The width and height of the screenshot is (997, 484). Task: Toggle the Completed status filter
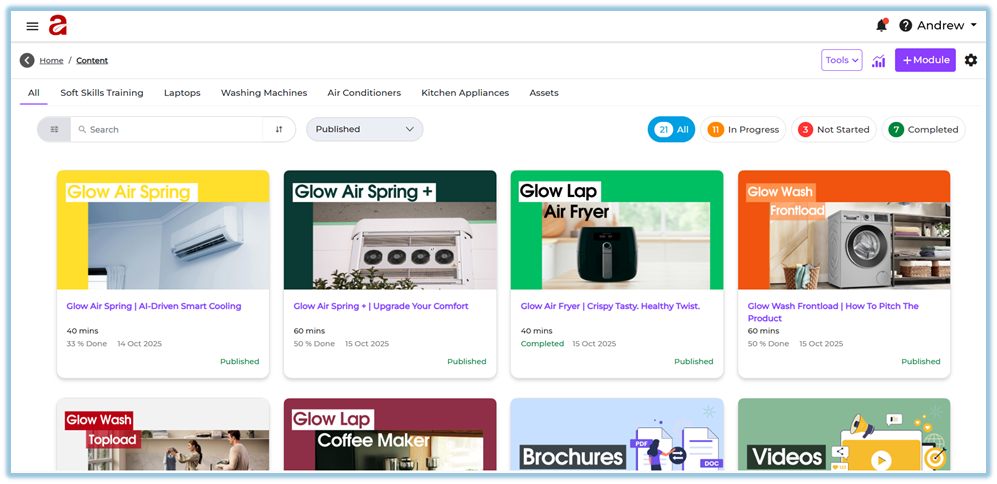pos(923,129)
